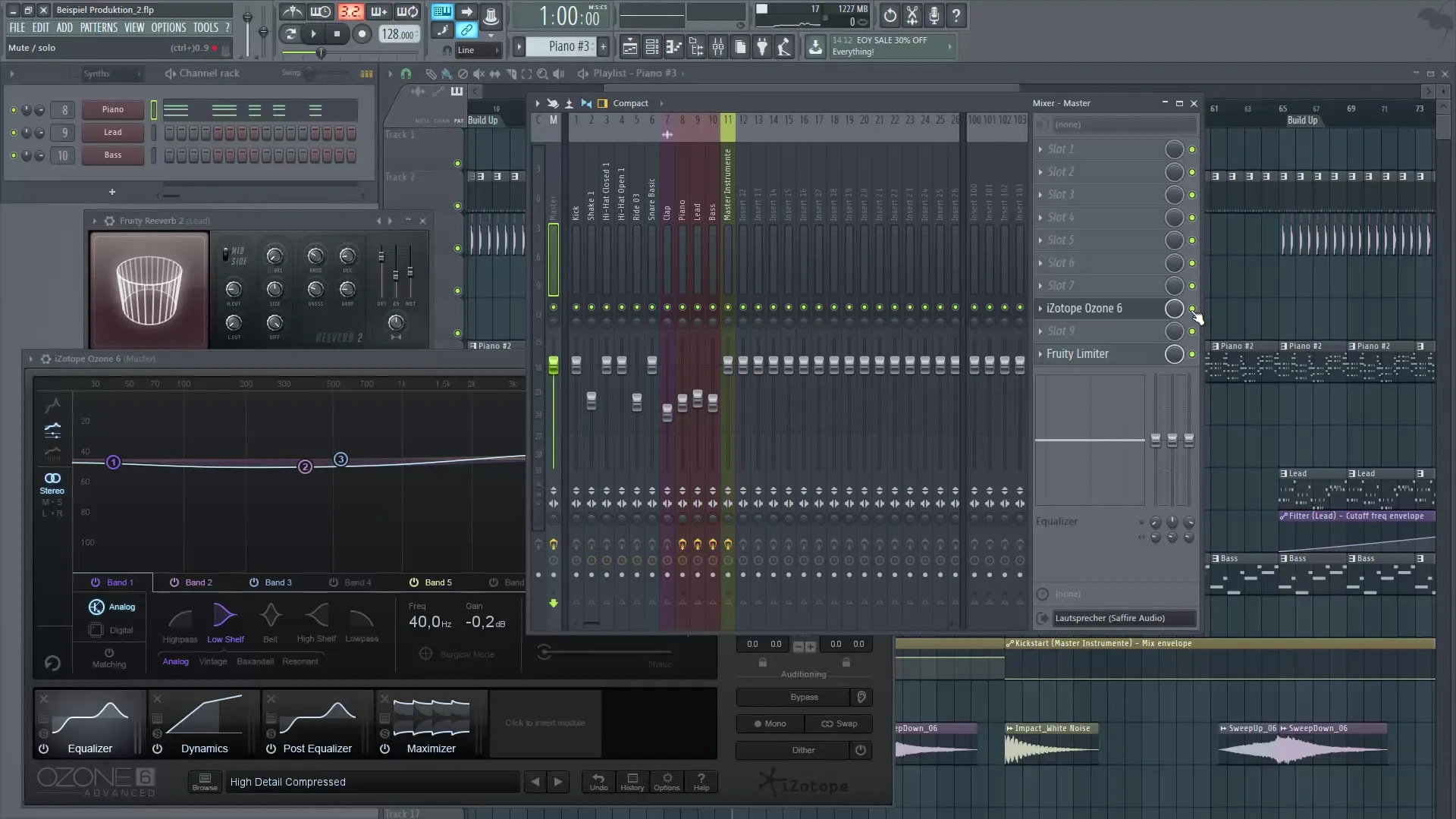
Task: Click the Bypass button in Ozone
Action: pyautogui.click(x=804, y=696)
